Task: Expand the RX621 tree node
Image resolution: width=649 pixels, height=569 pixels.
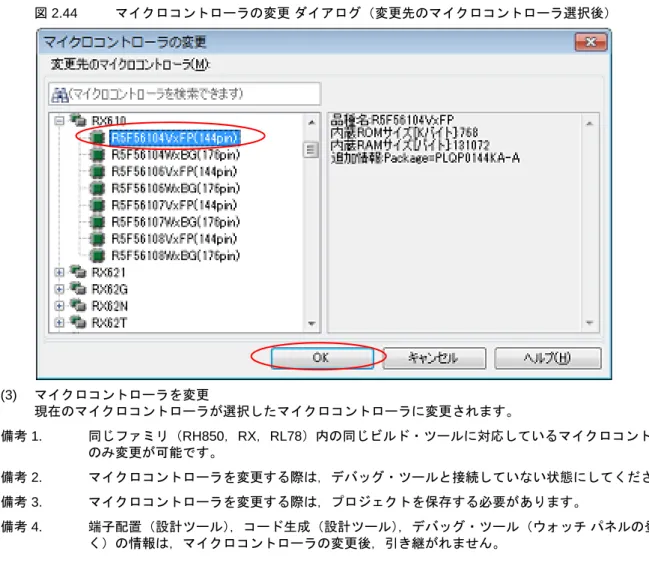Action: 59,272
